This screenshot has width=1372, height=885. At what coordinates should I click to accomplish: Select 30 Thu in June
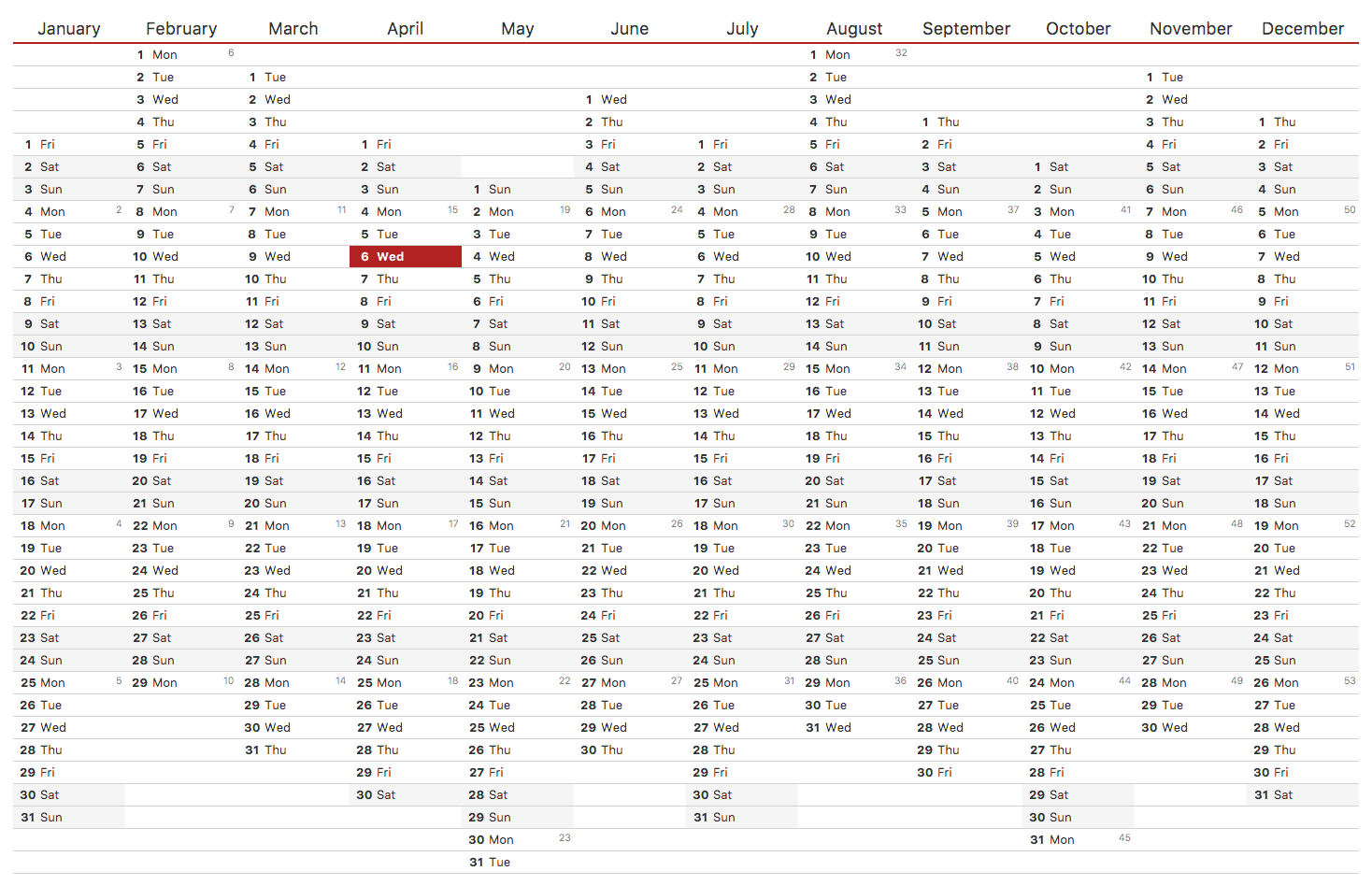click(630, 749)
